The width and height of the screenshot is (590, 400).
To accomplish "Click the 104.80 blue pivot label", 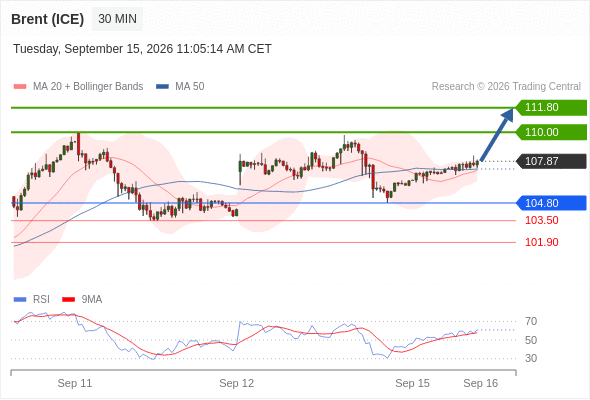I will click(551, 203).
